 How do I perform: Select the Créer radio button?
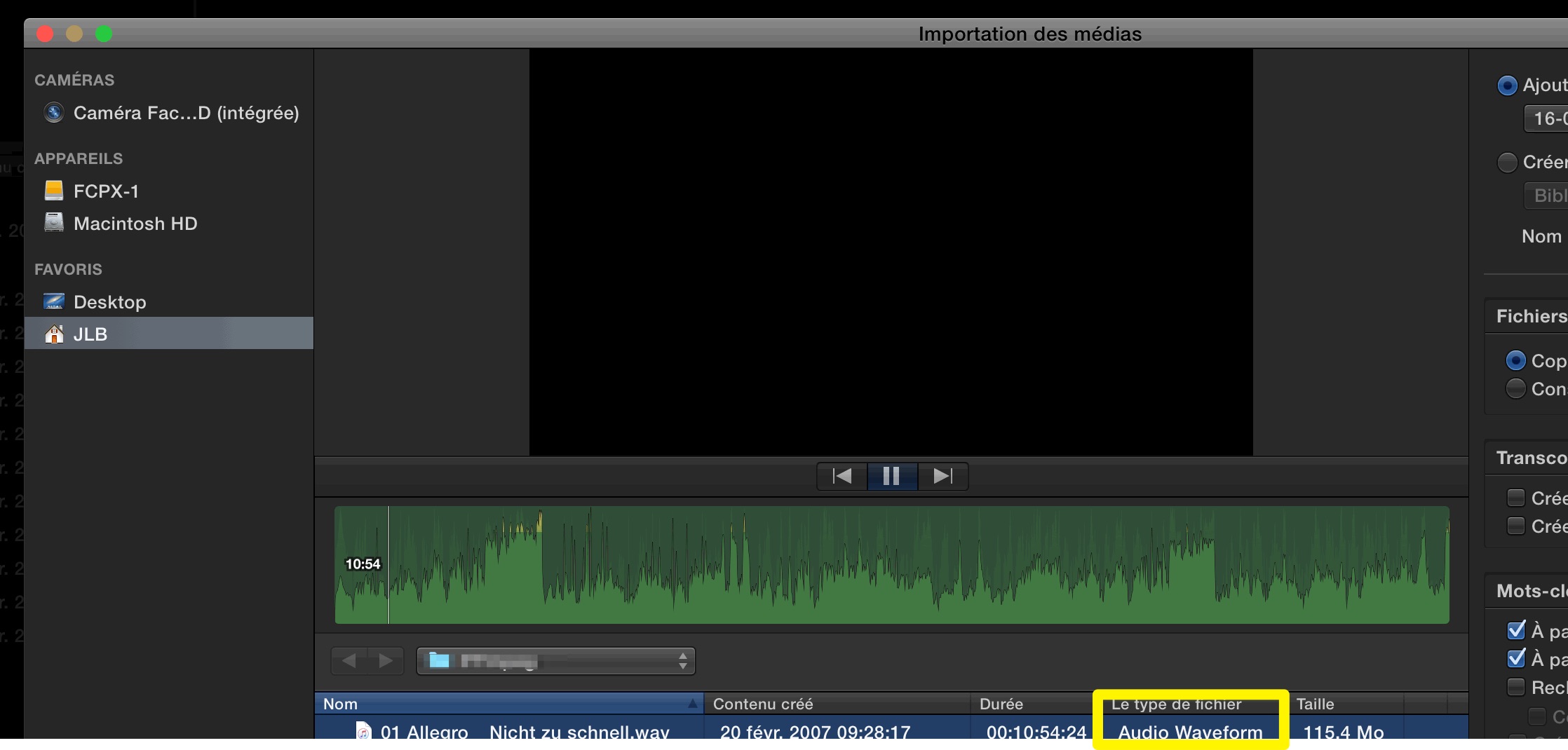pos(1506,163)
